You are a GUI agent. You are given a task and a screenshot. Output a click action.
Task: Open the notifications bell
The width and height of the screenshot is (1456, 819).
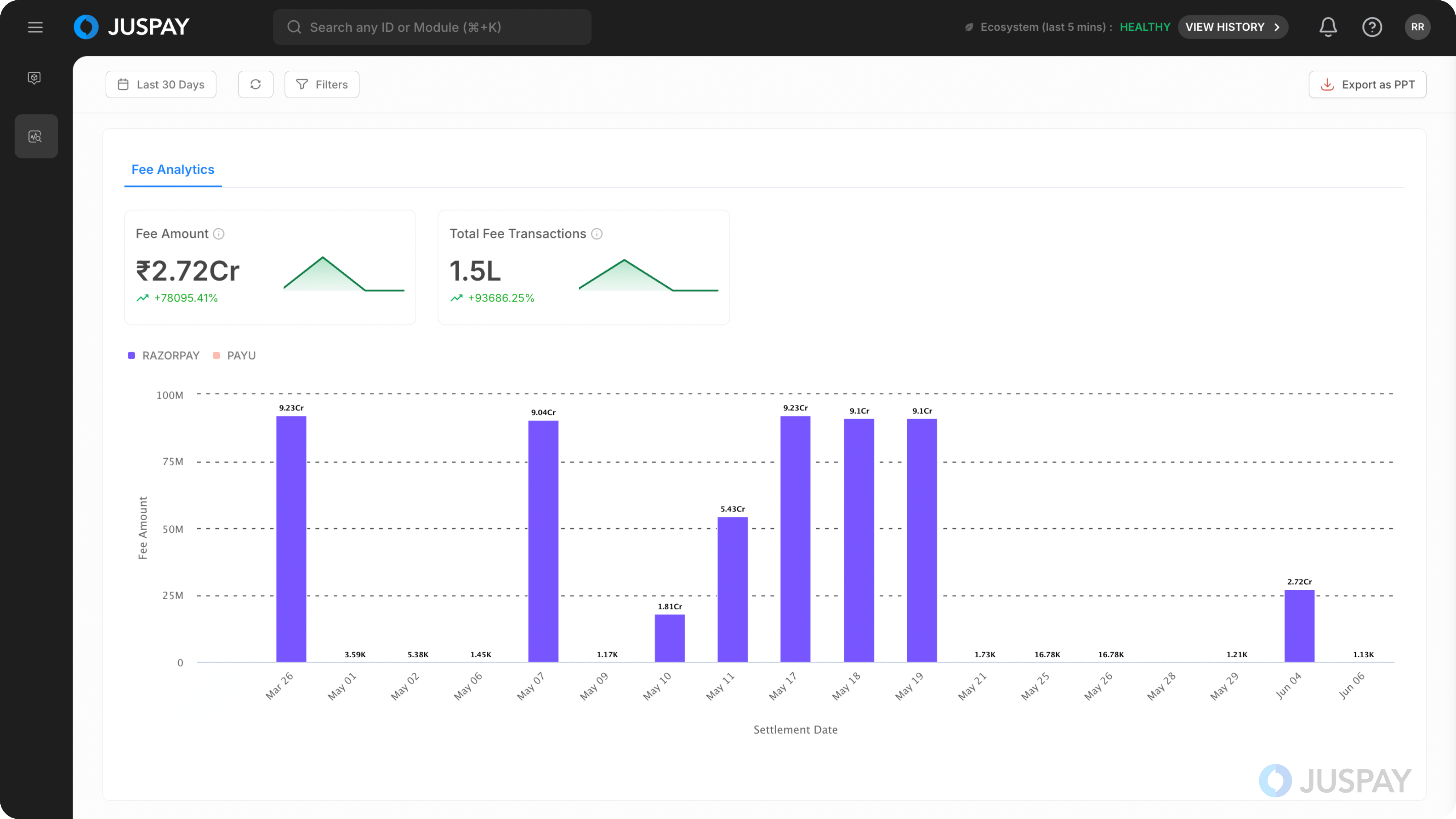click(1328, 27)
